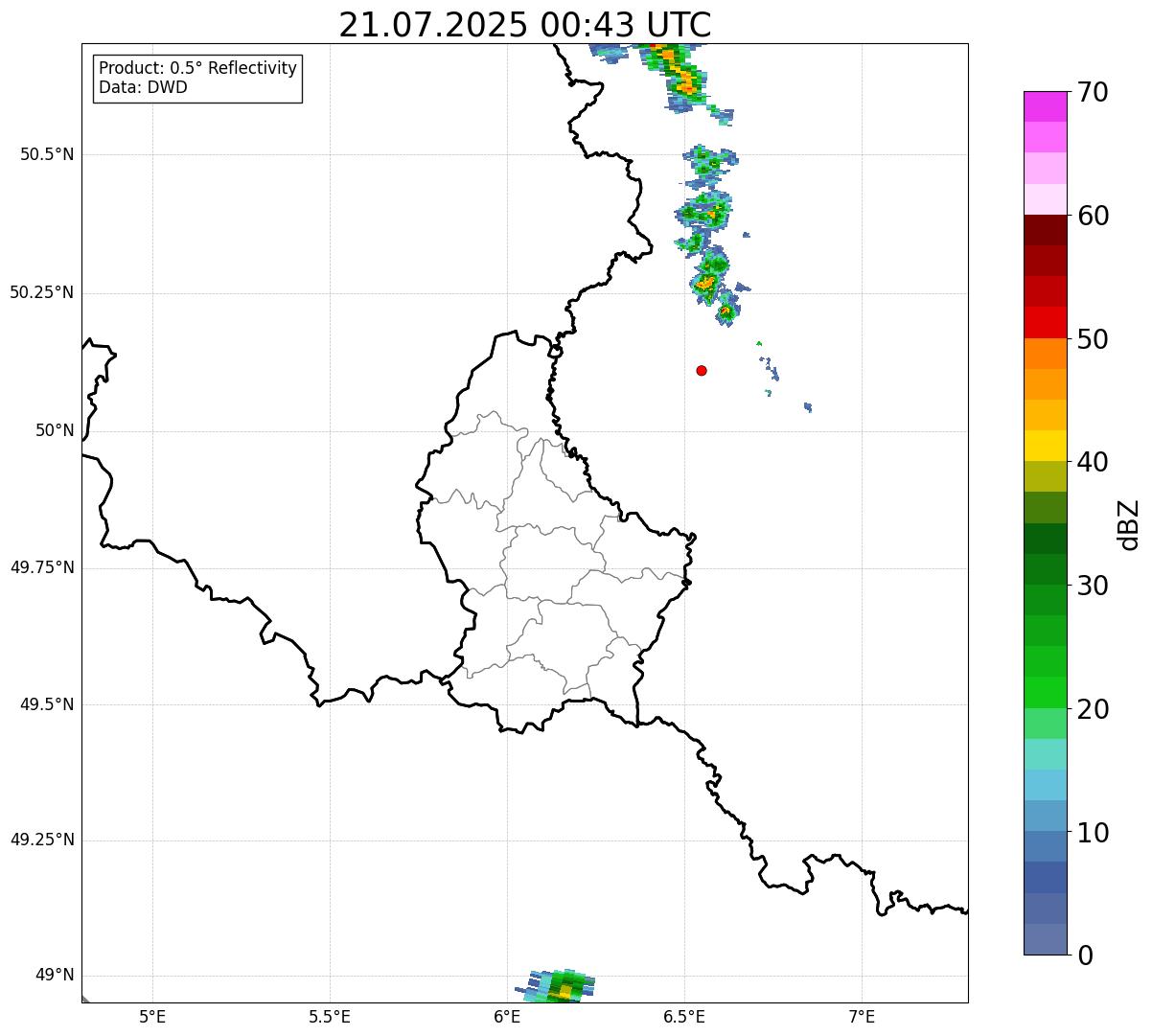Click the bright red colorbar swatch above 50
This screenshot has width=1152, height=1036.
pyautogui.click(x=1045, y=322)
